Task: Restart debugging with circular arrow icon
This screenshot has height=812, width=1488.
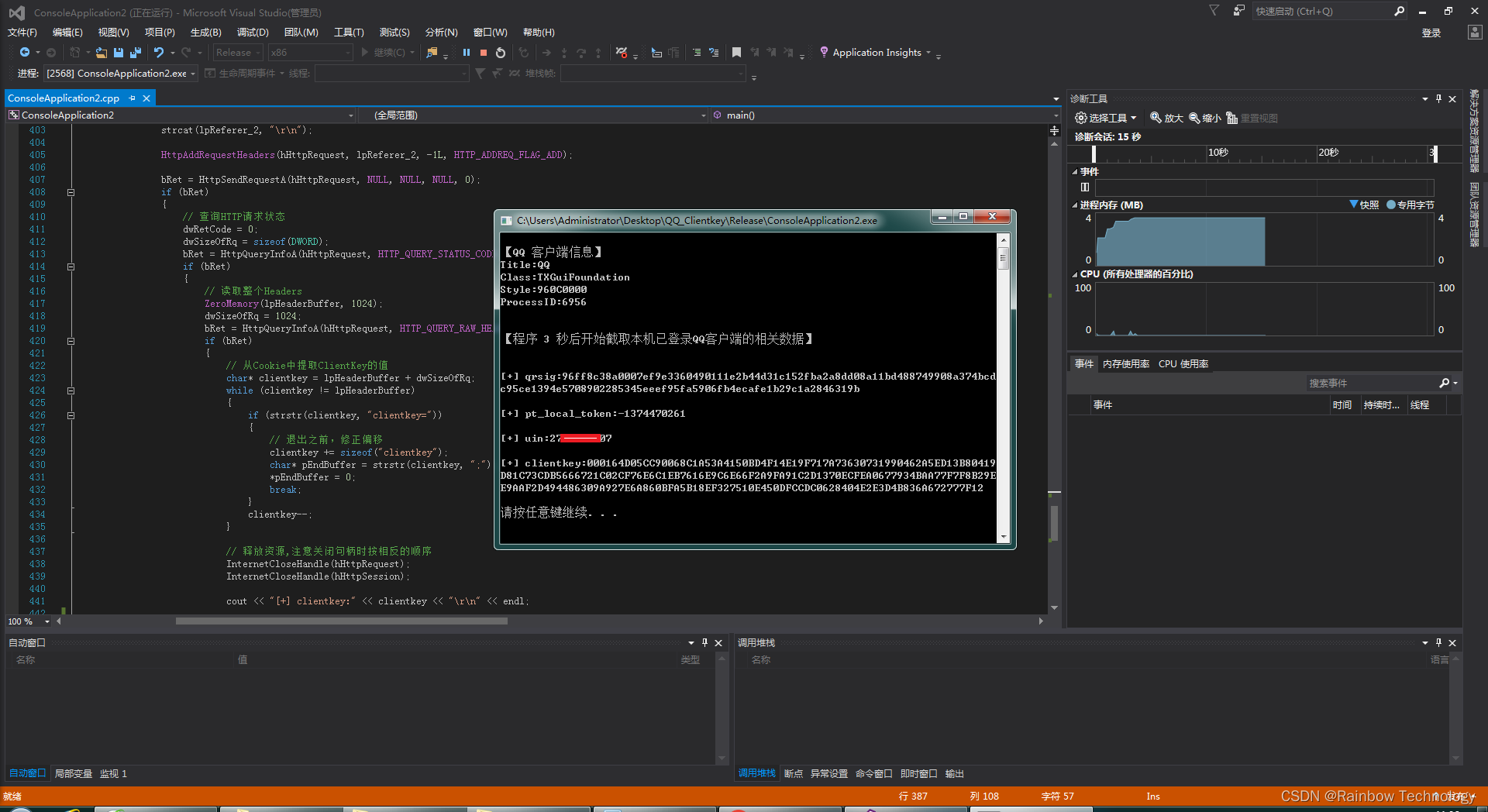Action: point(501,53)
